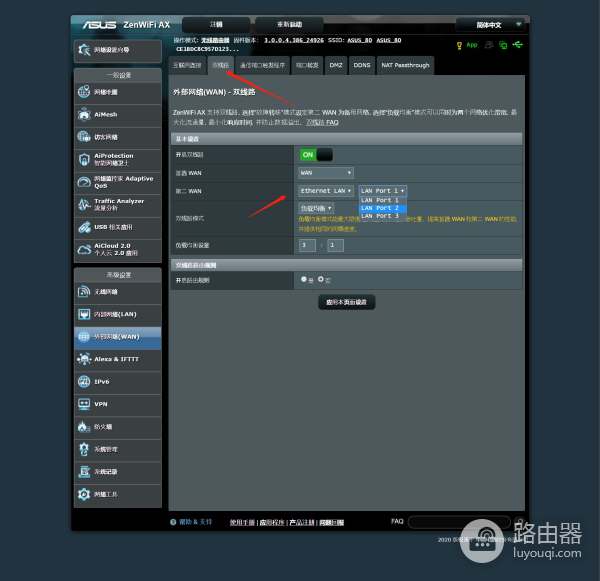Open the firmware version 3.0.0.4.386_24926 link
The width and height of the screenshot is (600, 581).
tap(294, 40)
